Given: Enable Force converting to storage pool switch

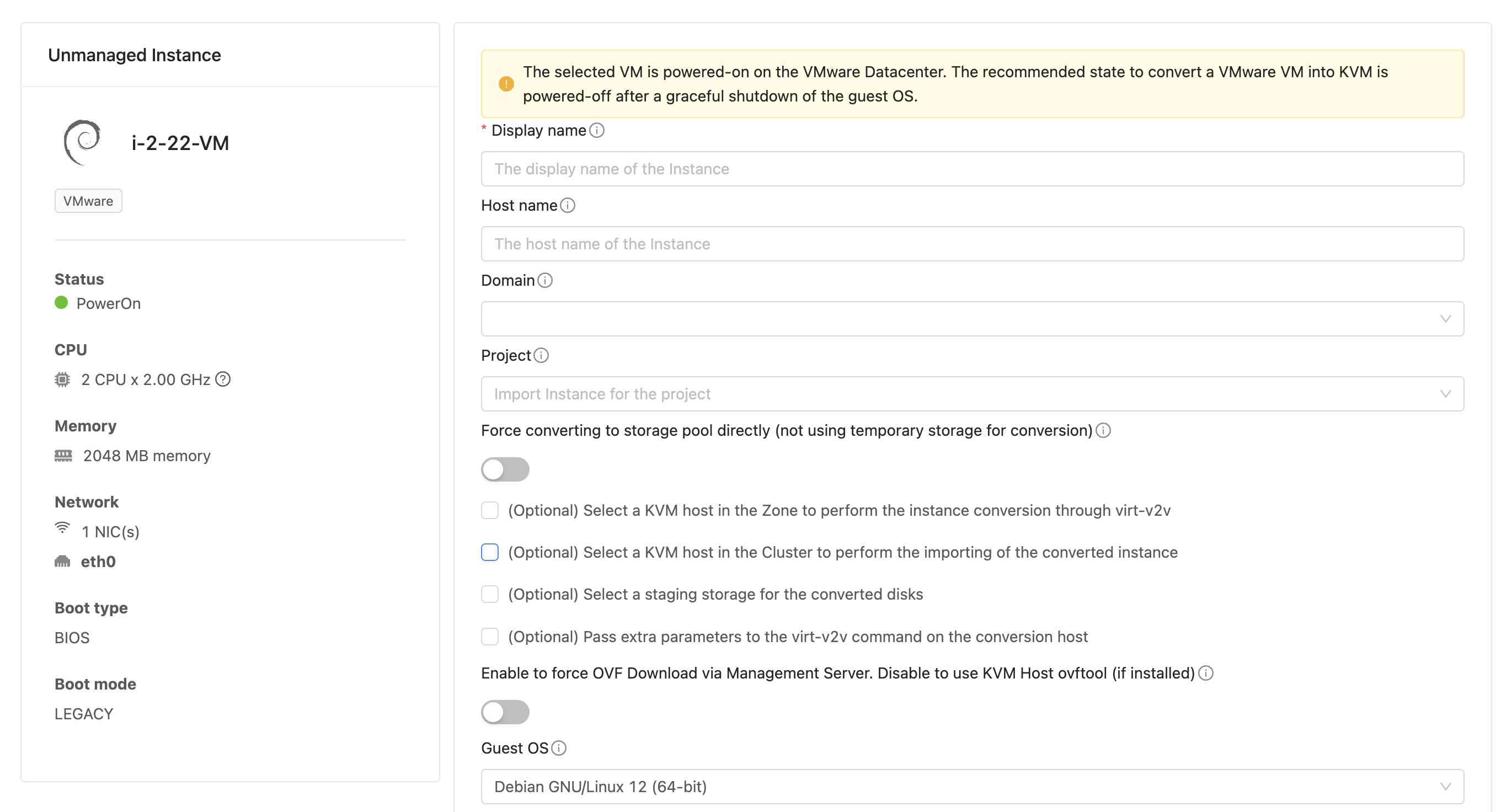Looking at the screenshot, I should [x=505, y=469].
